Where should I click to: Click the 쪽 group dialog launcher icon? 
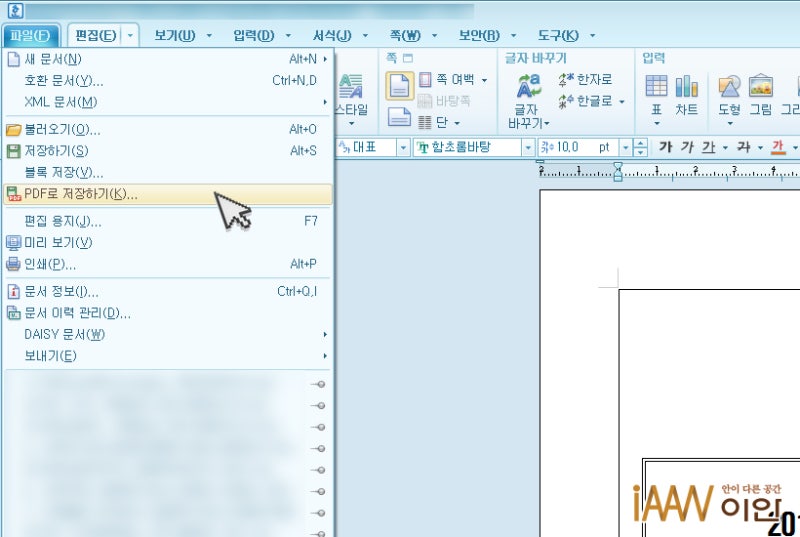(x=408, y=58)
